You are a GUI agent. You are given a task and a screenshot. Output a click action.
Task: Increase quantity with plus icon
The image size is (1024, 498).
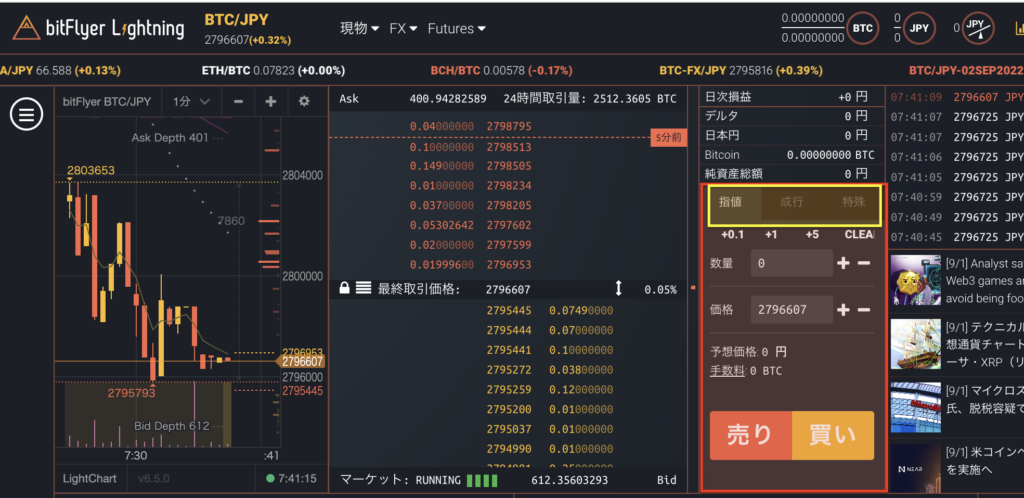pyautogui.click(x=843, y=263)
